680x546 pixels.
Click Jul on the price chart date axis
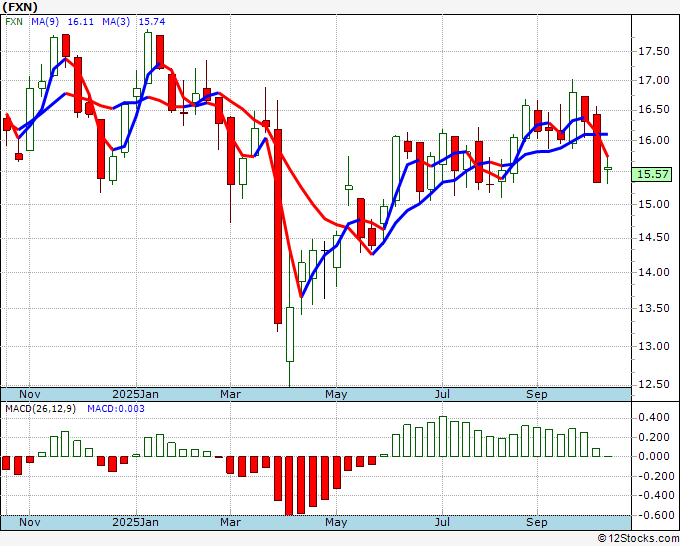pos(442,394)
